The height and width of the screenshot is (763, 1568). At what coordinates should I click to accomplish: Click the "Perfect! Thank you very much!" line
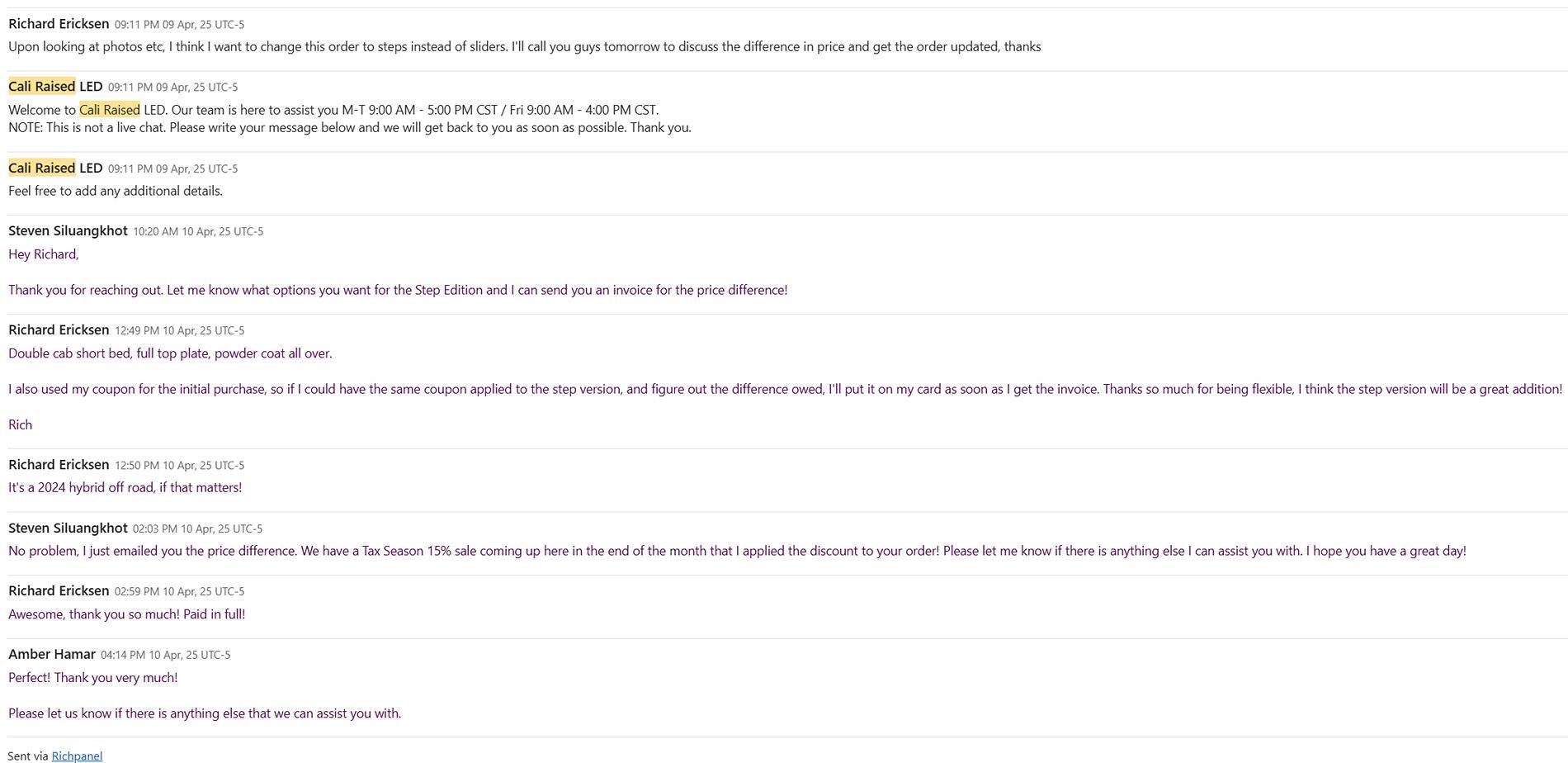[x=93, y=677]
